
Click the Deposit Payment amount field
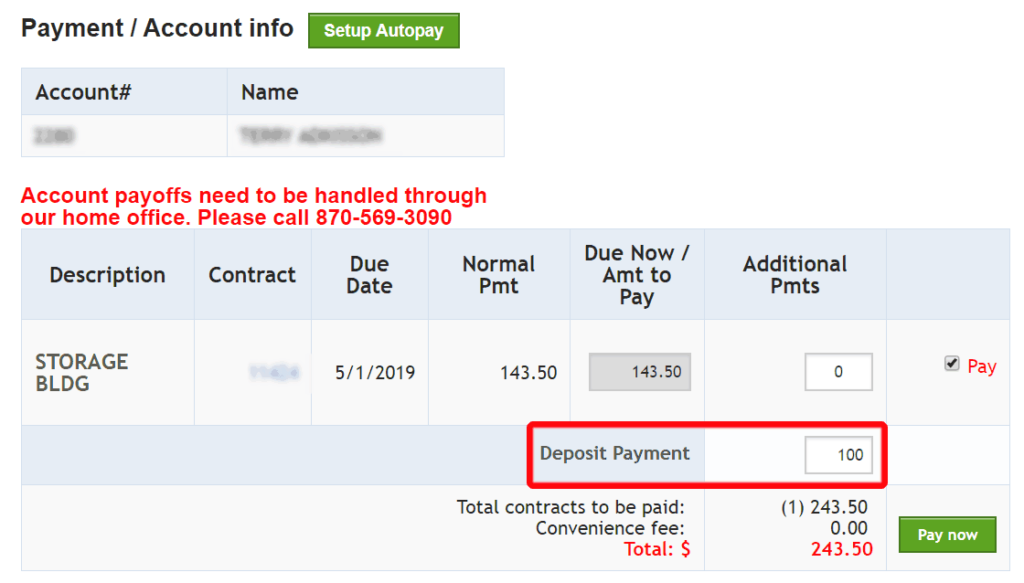(x=838, y=454)
